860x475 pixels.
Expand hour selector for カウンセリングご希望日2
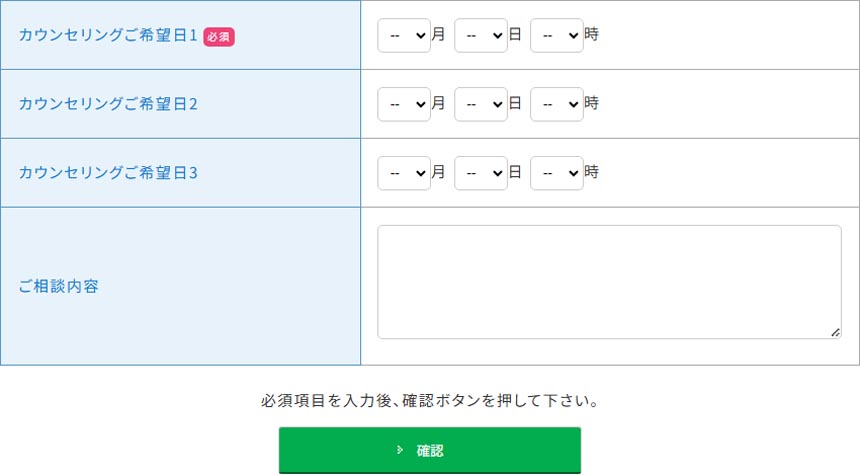coord(556,104)
